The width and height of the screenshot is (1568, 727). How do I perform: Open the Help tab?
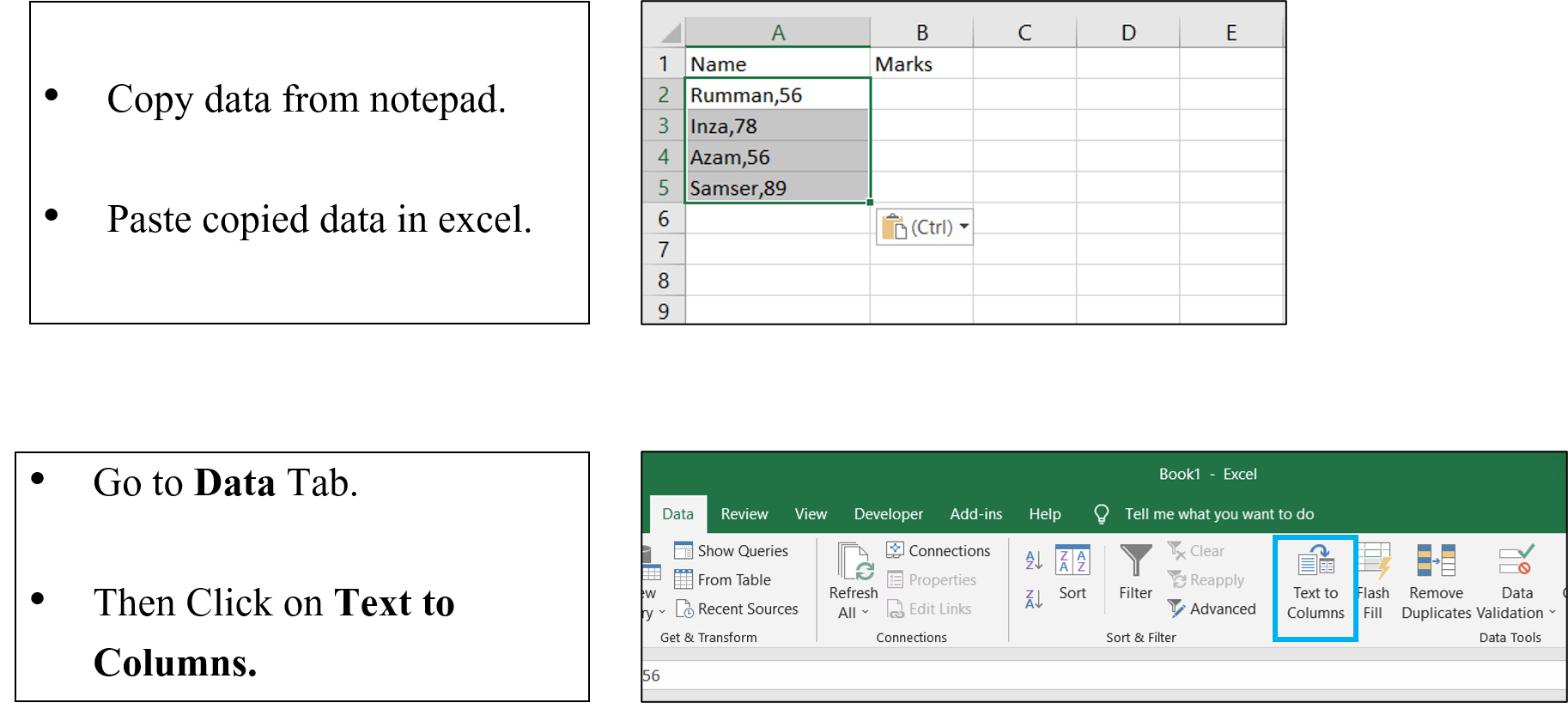(1045, 514)
